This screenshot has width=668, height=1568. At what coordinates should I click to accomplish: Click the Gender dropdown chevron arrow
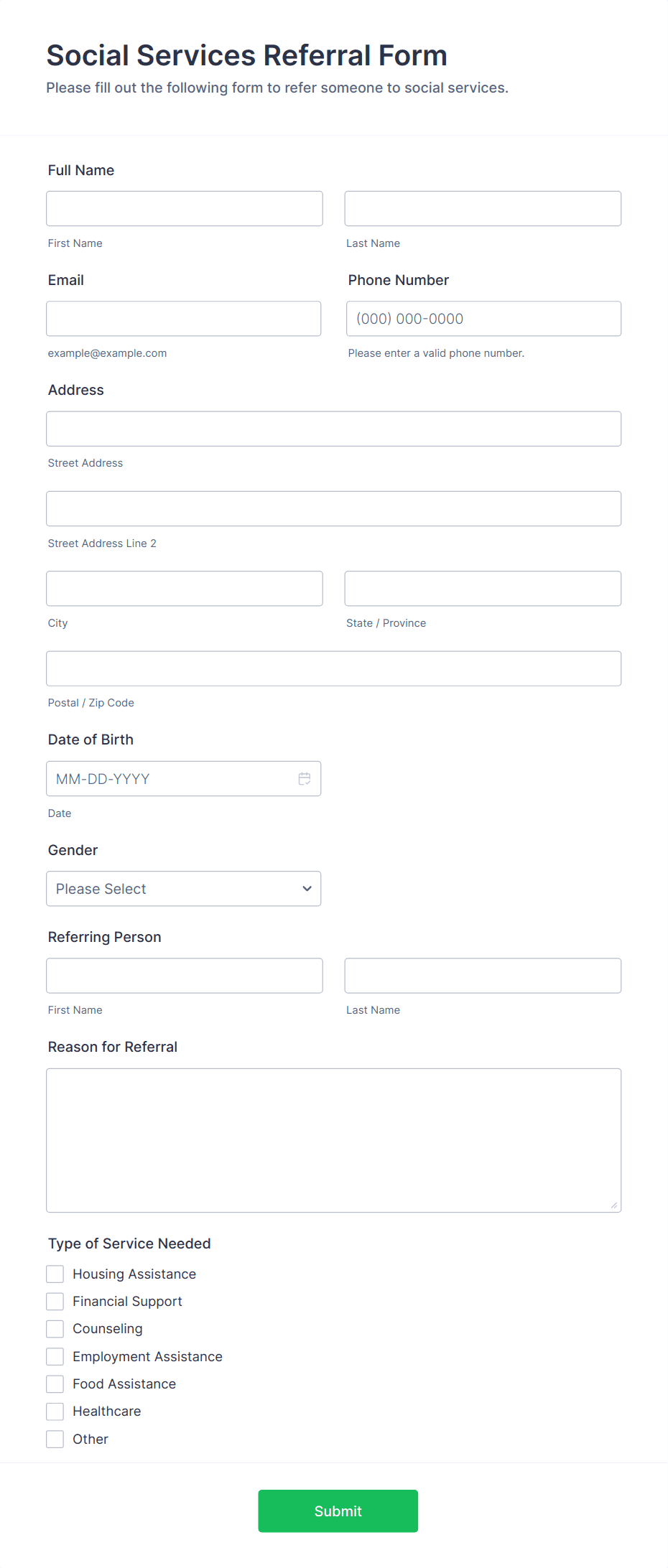[x=305, y=888]
